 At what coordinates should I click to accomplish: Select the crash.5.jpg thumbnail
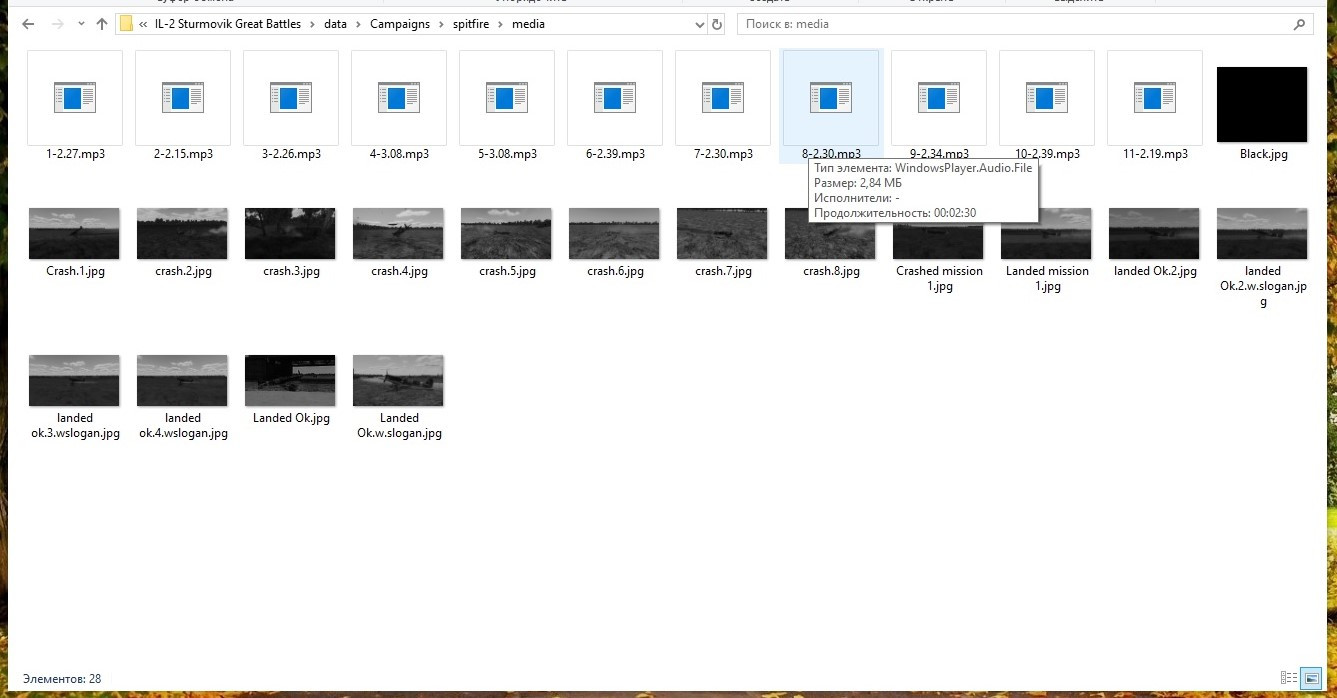point(506,233)
